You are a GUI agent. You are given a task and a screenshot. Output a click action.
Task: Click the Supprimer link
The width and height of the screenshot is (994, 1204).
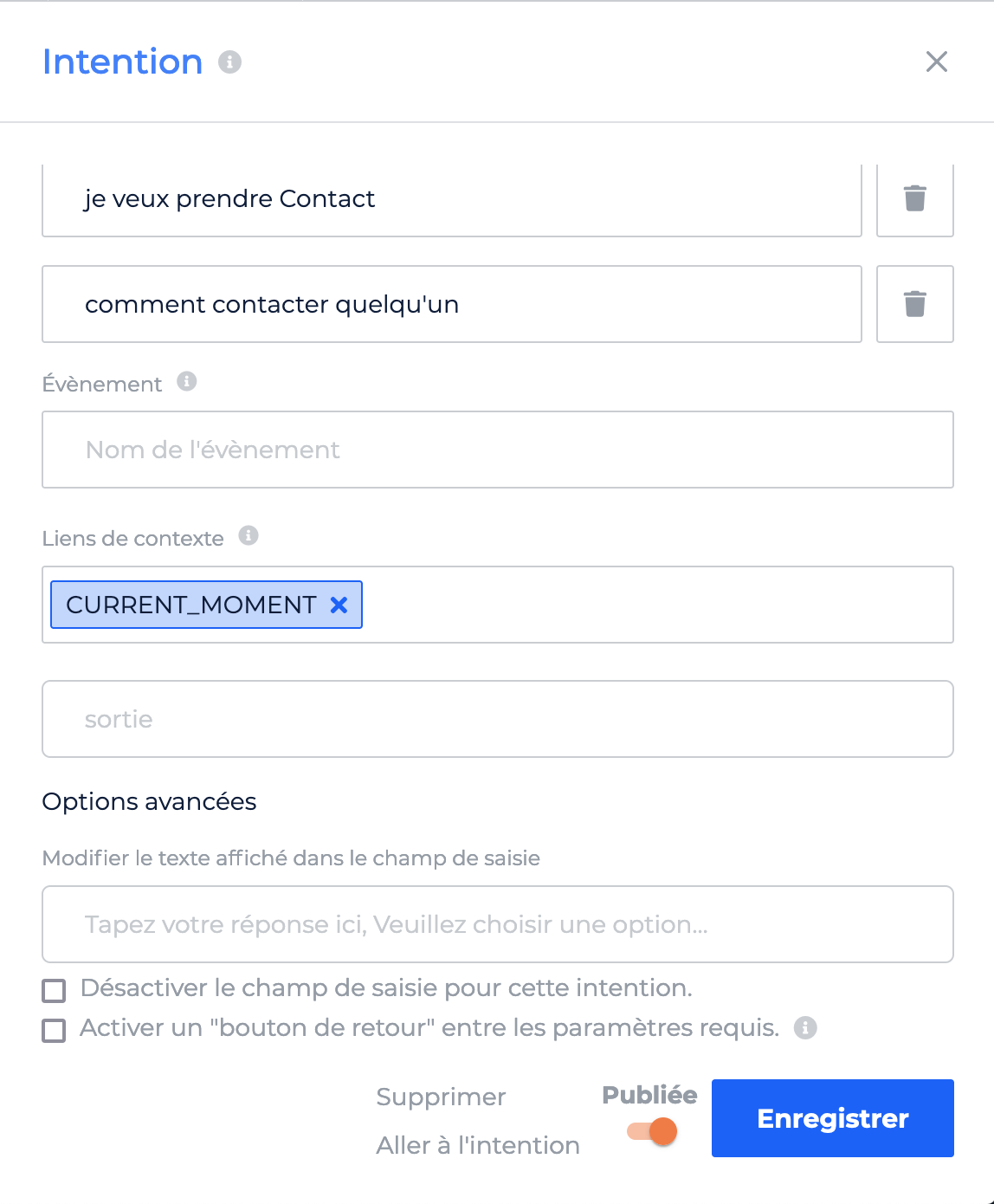441,1097
